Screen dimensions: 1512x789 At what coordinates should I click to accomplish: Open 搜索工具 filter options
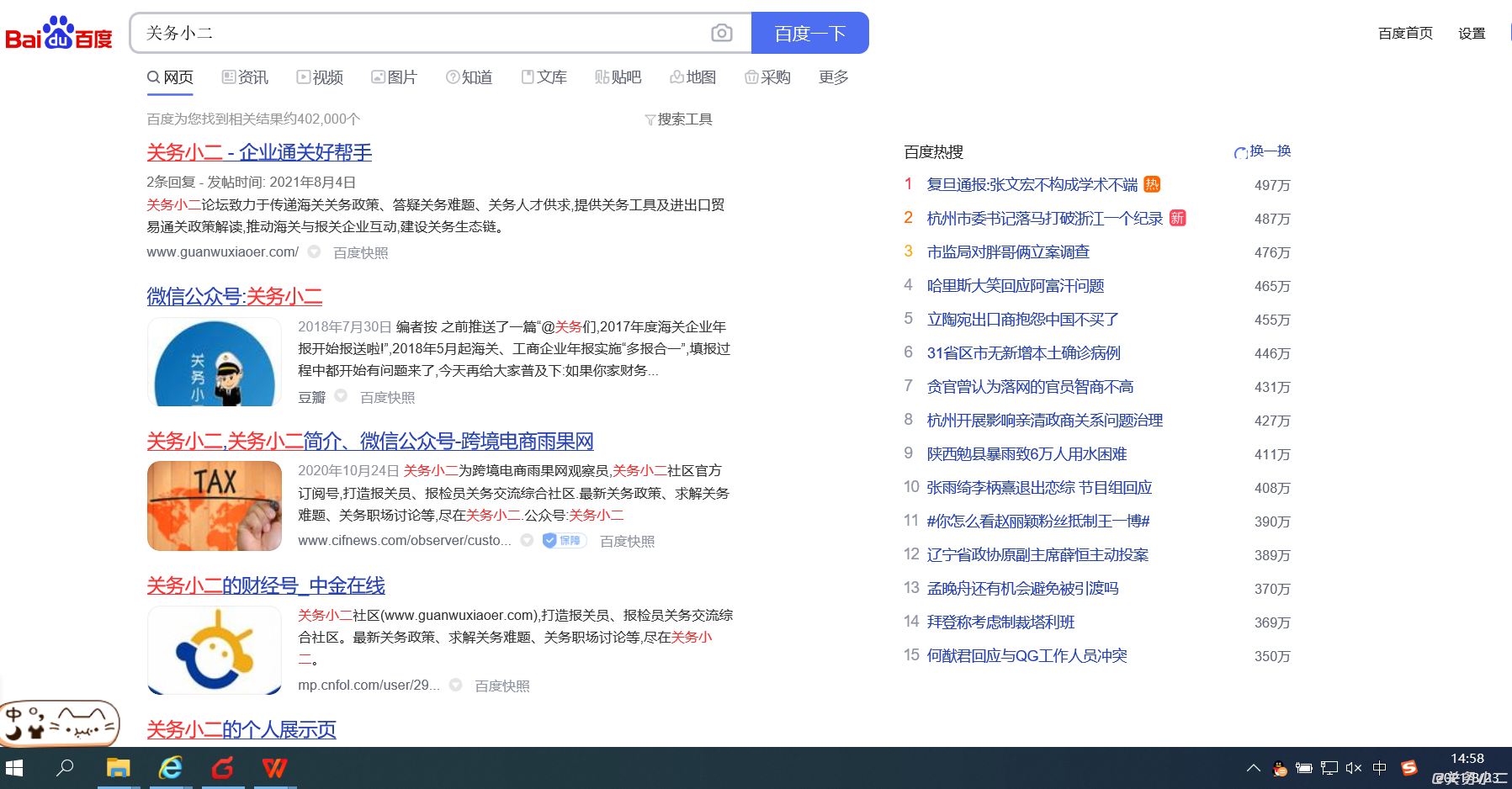679,119
